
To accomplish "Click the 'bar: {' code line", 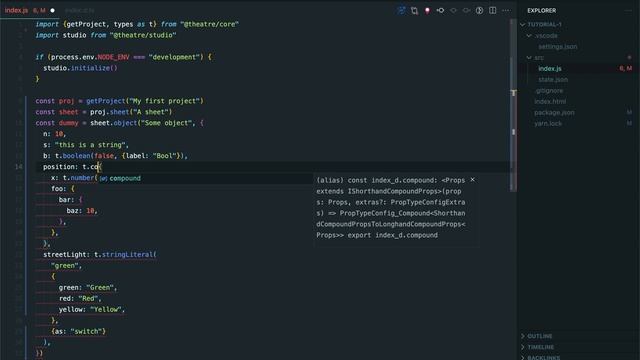I will [70, 200].
